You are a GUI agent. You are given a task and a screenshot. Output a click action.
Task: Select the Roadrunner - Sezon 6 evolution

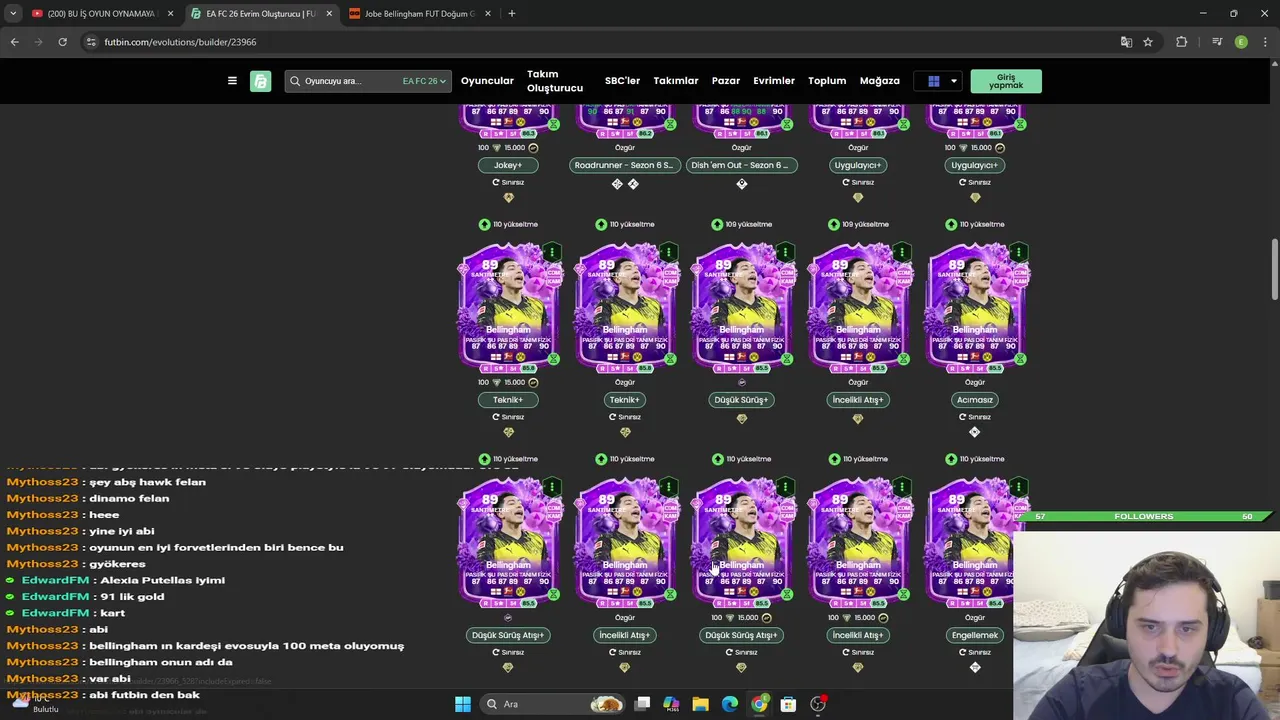point(624,165)
